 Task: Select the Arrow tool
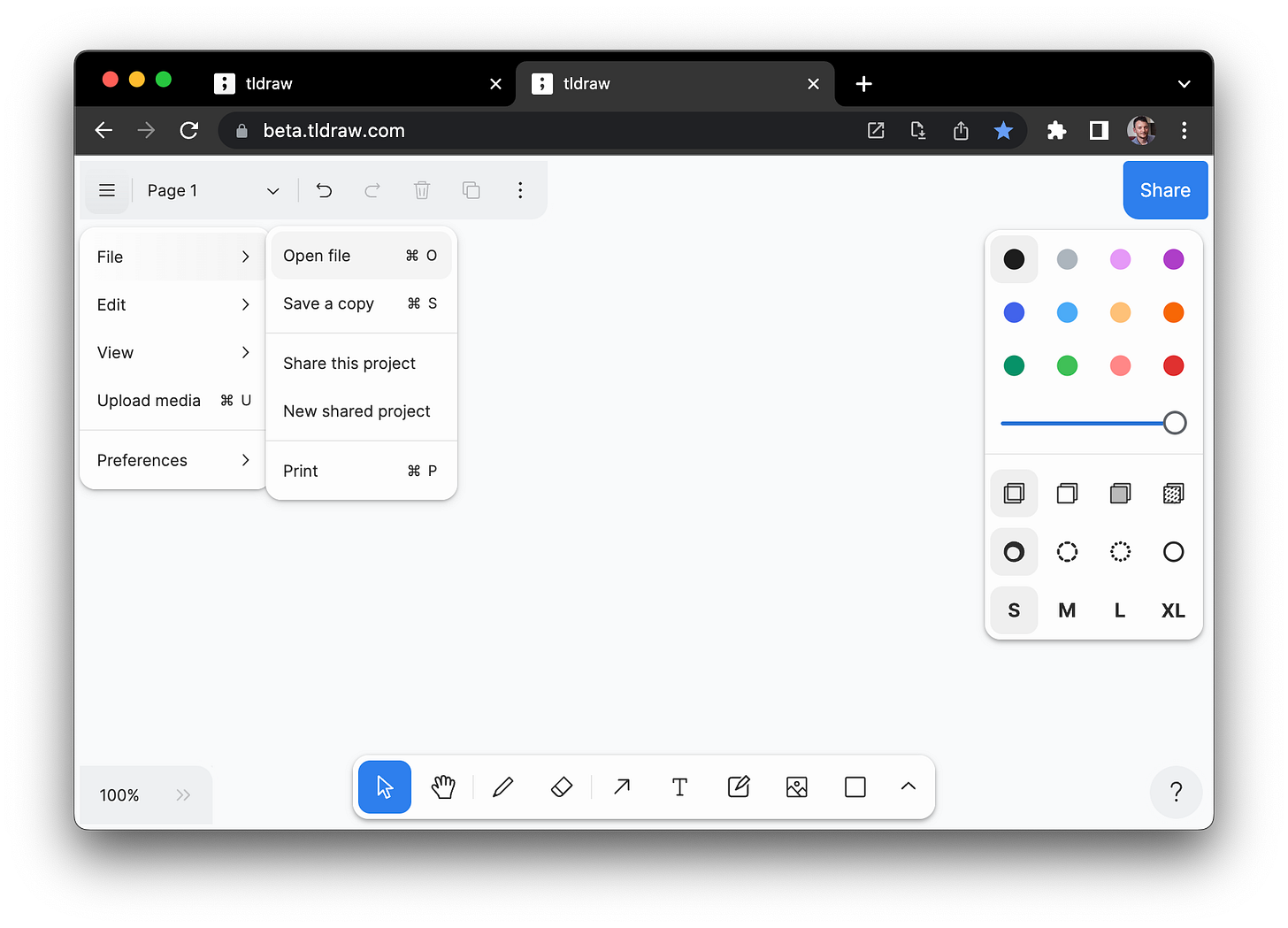622,786
